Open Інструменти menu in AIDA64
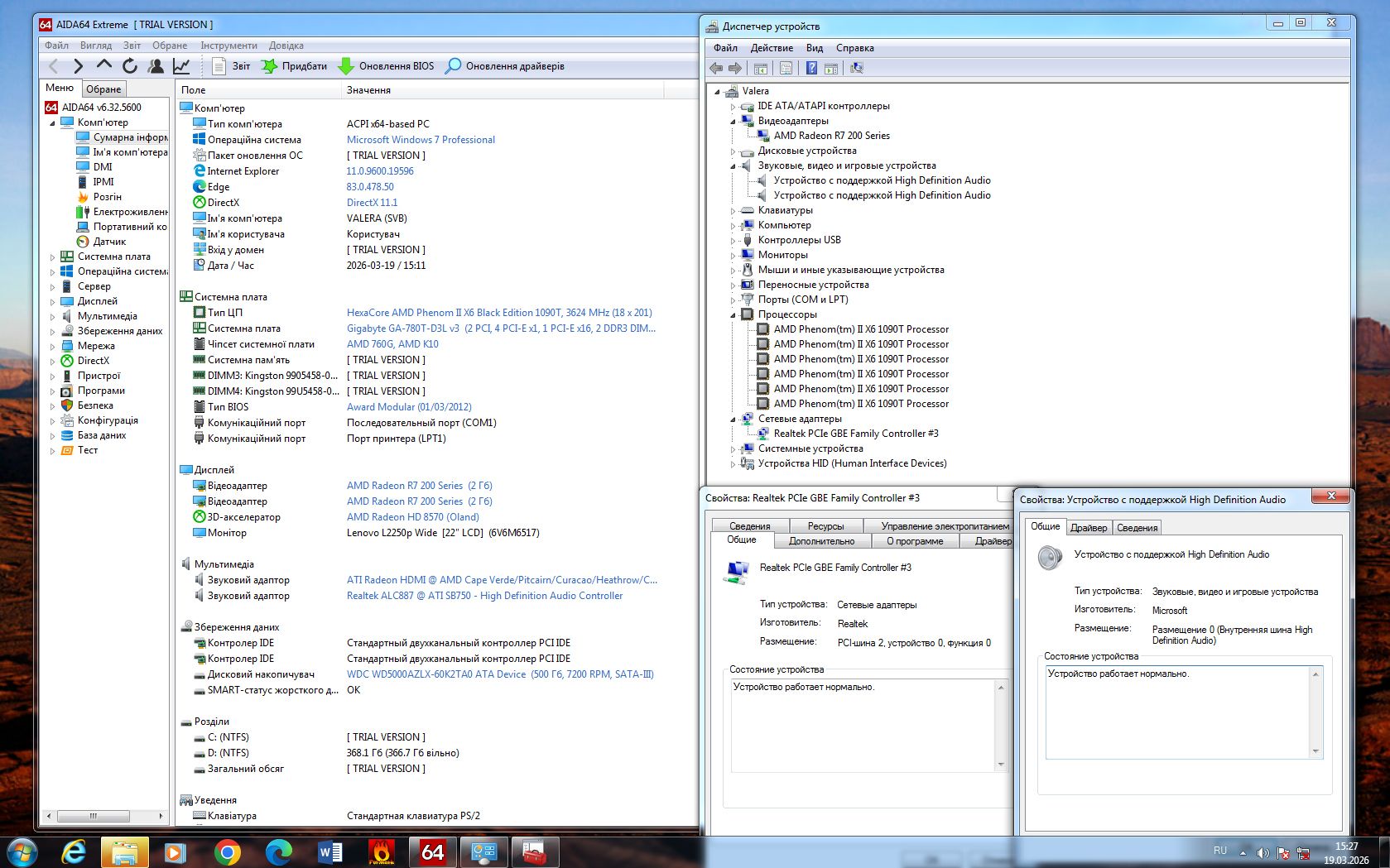 coord(228,46)
